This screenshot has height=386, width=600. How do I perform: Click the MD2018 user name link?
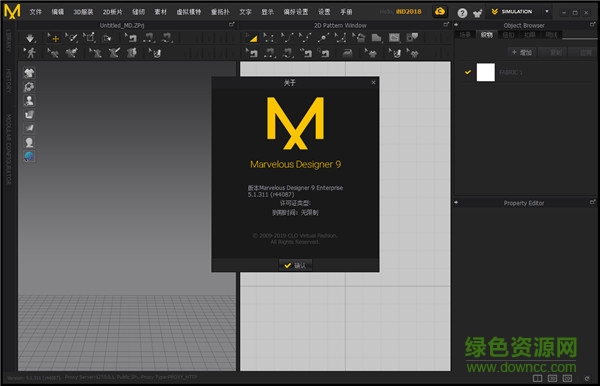(x=409, y=11)
